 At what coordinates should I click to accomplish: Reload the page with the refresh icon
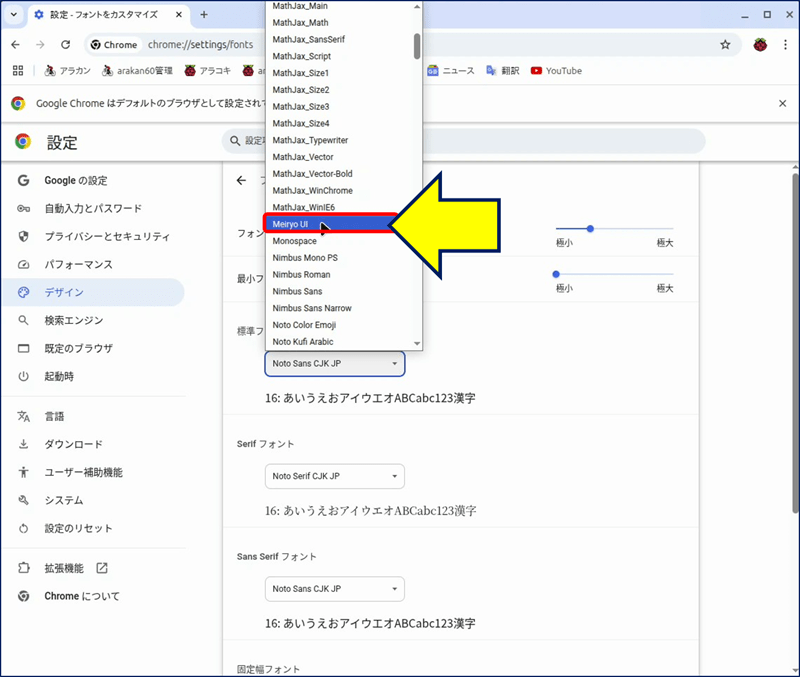(65, 45)
